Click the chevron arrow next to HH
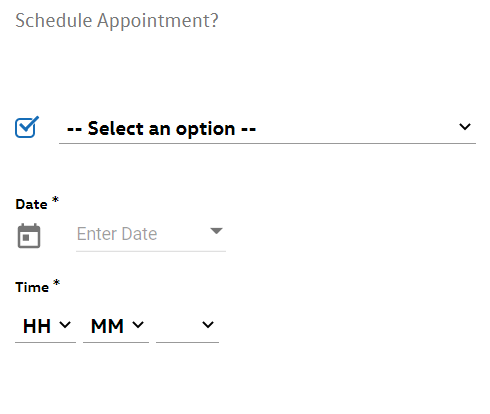The width and height of the screenshot is (490, 414). tap(65, 324)
